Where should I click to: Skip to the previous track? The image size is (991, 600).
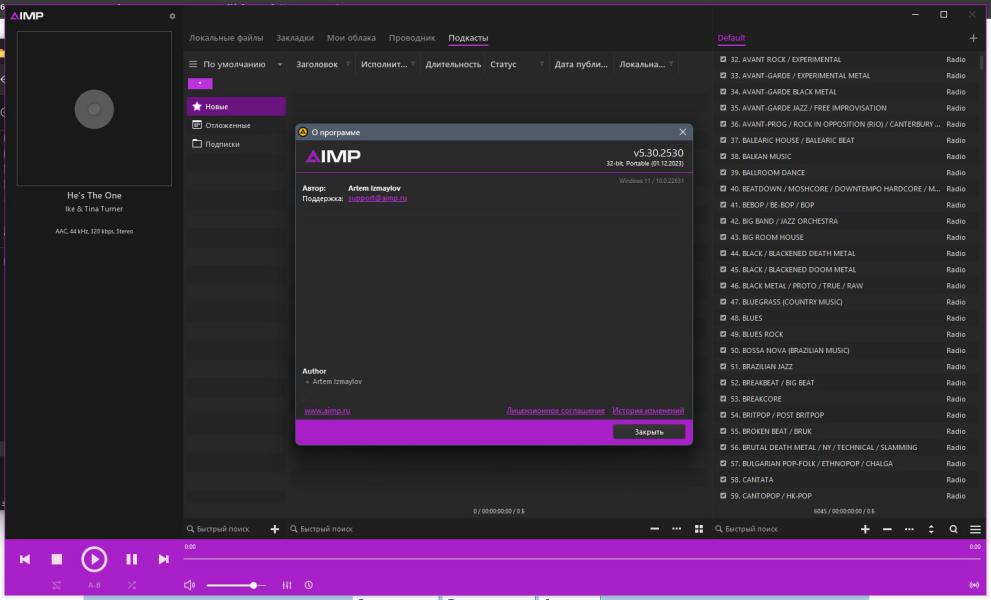tap(25, 559)
